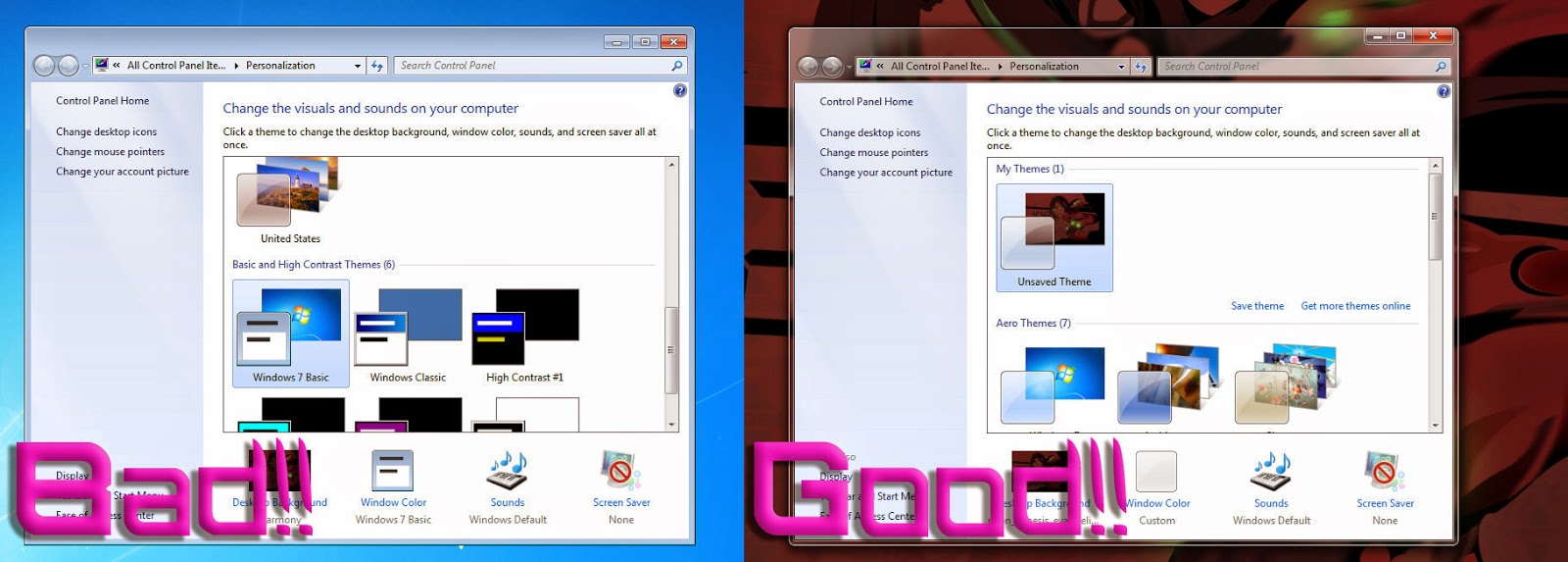
Task: Open address bar dropdown in right window
Action: tap(1121, 67)
